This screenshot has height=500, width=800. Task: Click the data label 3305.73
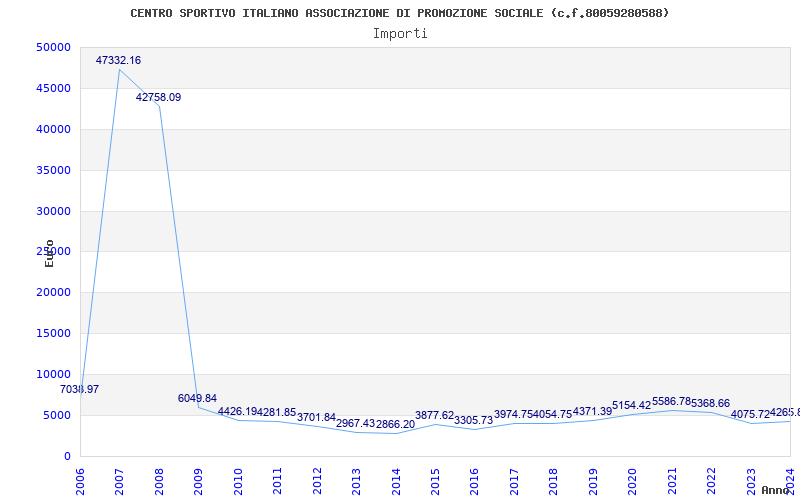click(x=474, y=420)
